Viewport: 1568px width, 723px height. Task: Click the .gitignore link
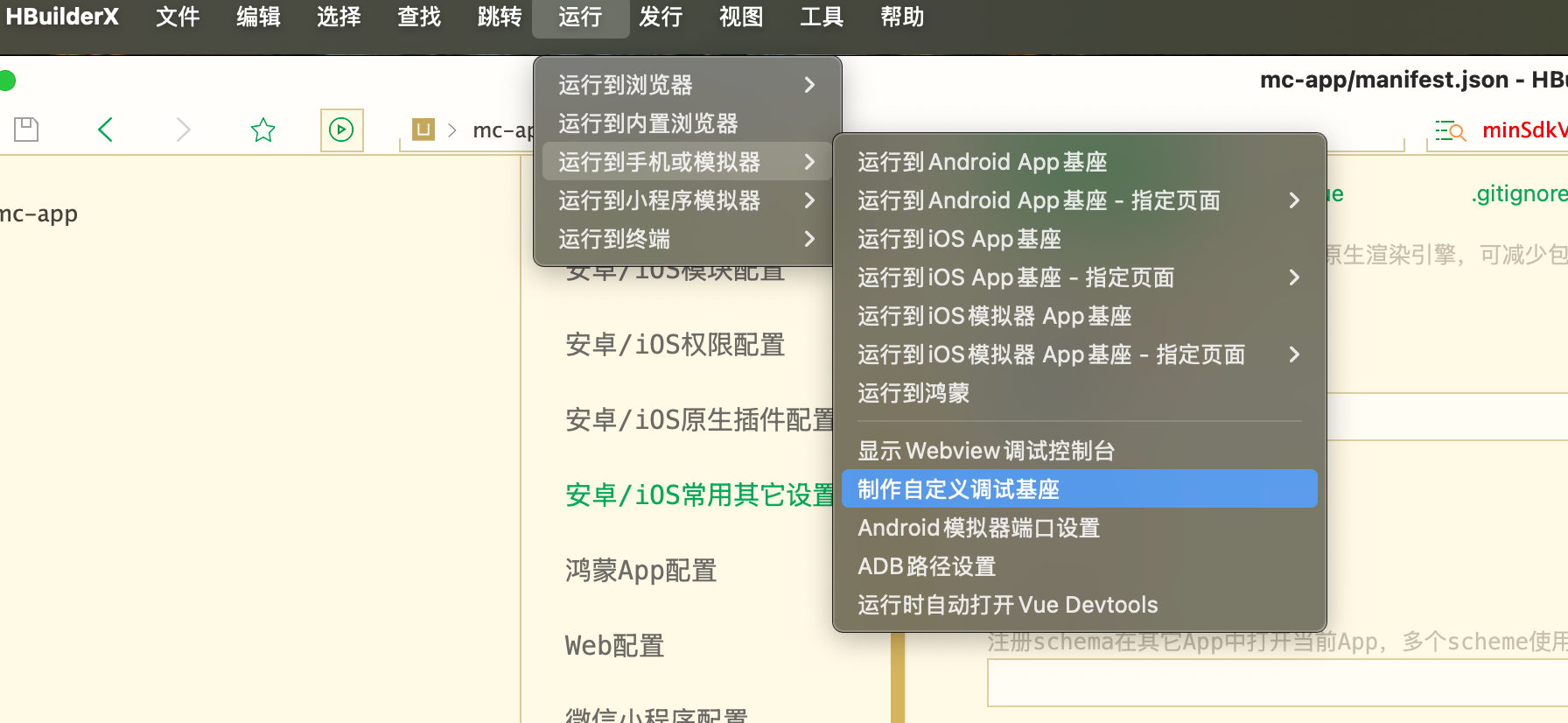[x=1520, y=193]
